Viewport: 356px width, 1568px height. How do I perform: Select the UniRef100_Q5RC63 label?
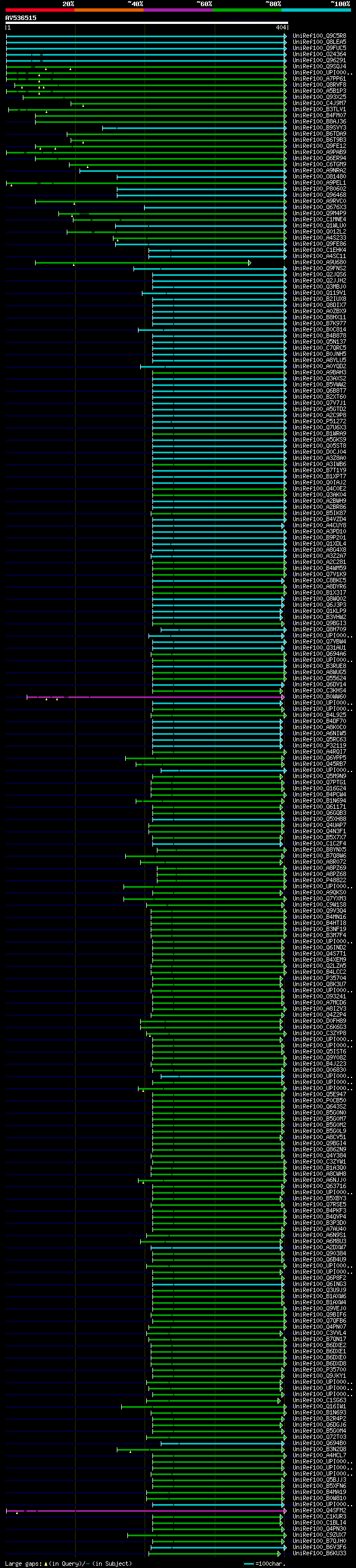319,740
